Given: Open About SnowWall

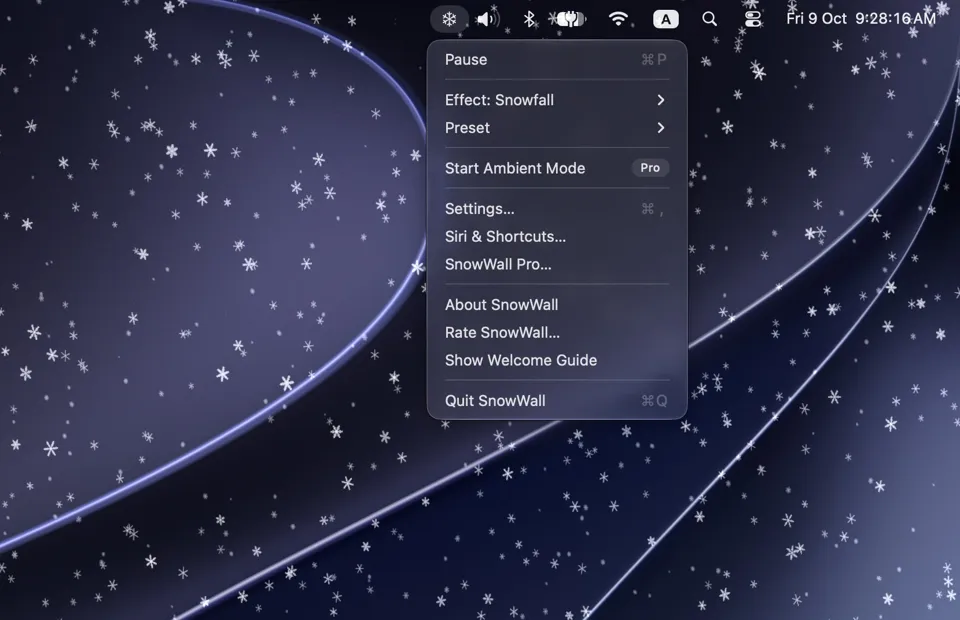Looking at the screenshot, I should pos(557,305).
